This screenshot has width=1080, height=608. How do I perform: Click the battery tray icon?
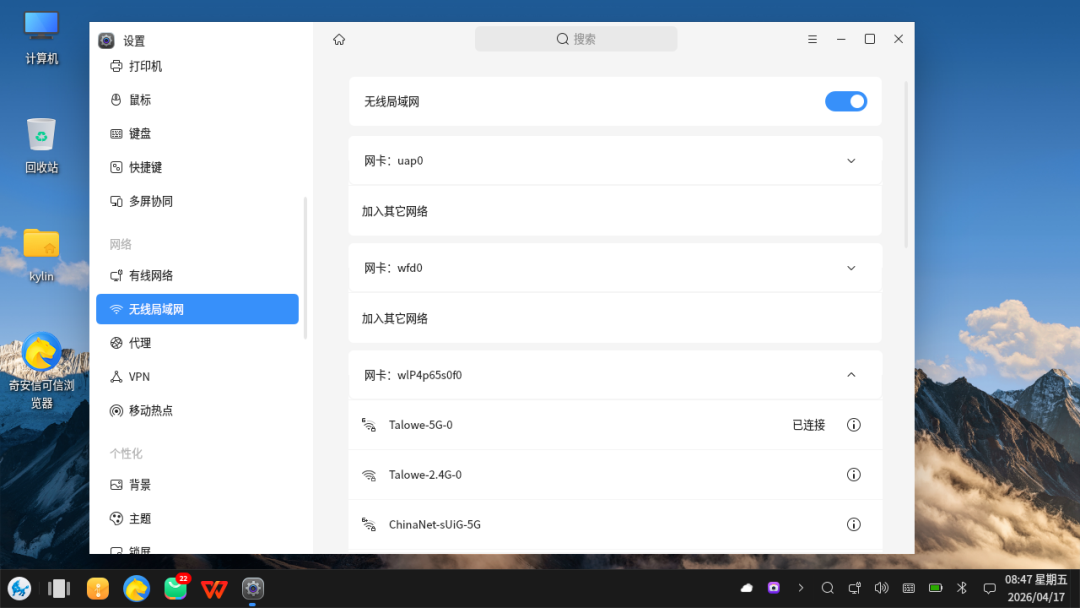tap(935, 588)
